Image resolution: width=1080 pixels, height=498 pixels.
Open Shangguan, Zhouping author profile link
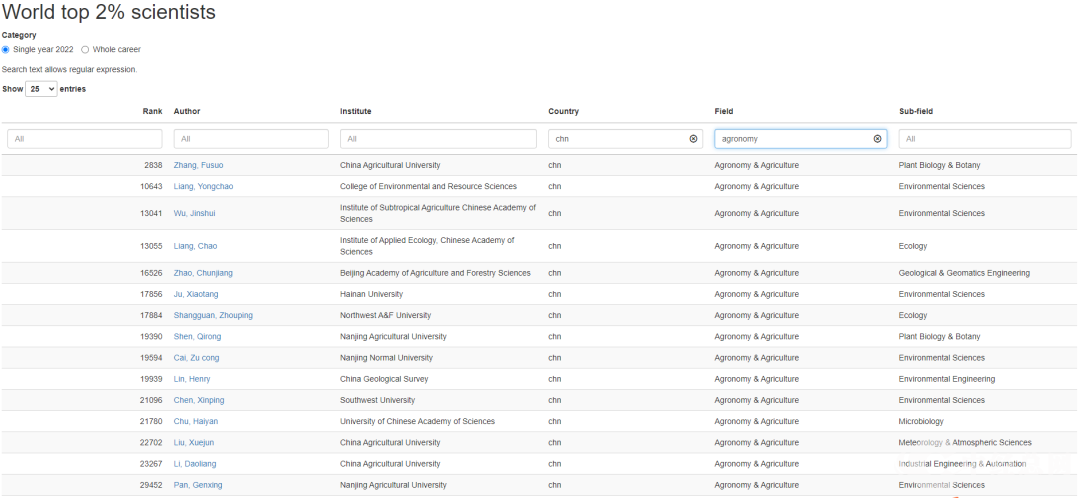coord(213,315)
